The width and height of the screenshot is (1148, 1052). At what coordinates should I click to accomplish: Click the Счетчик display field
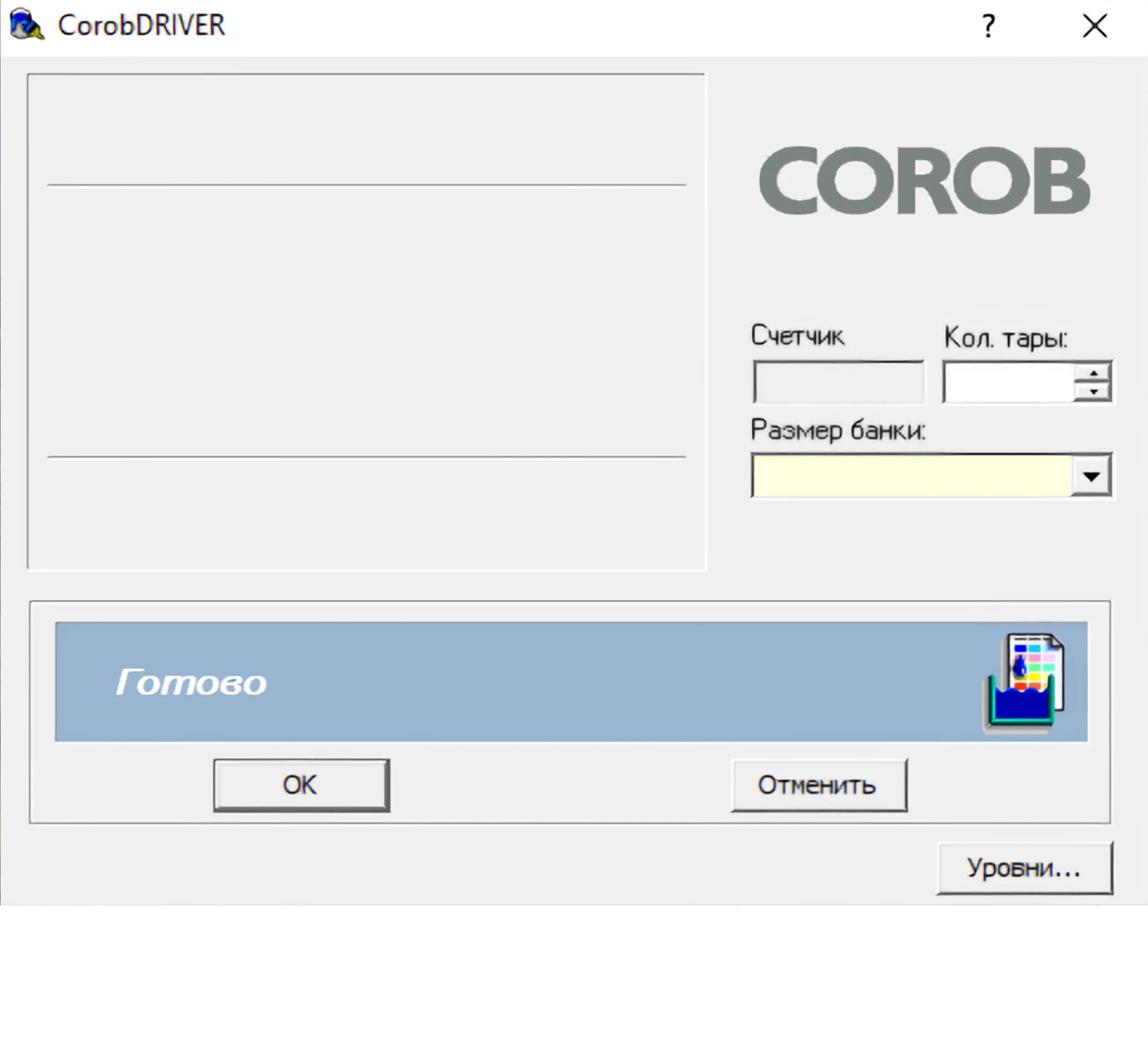(x=838, y=381)
